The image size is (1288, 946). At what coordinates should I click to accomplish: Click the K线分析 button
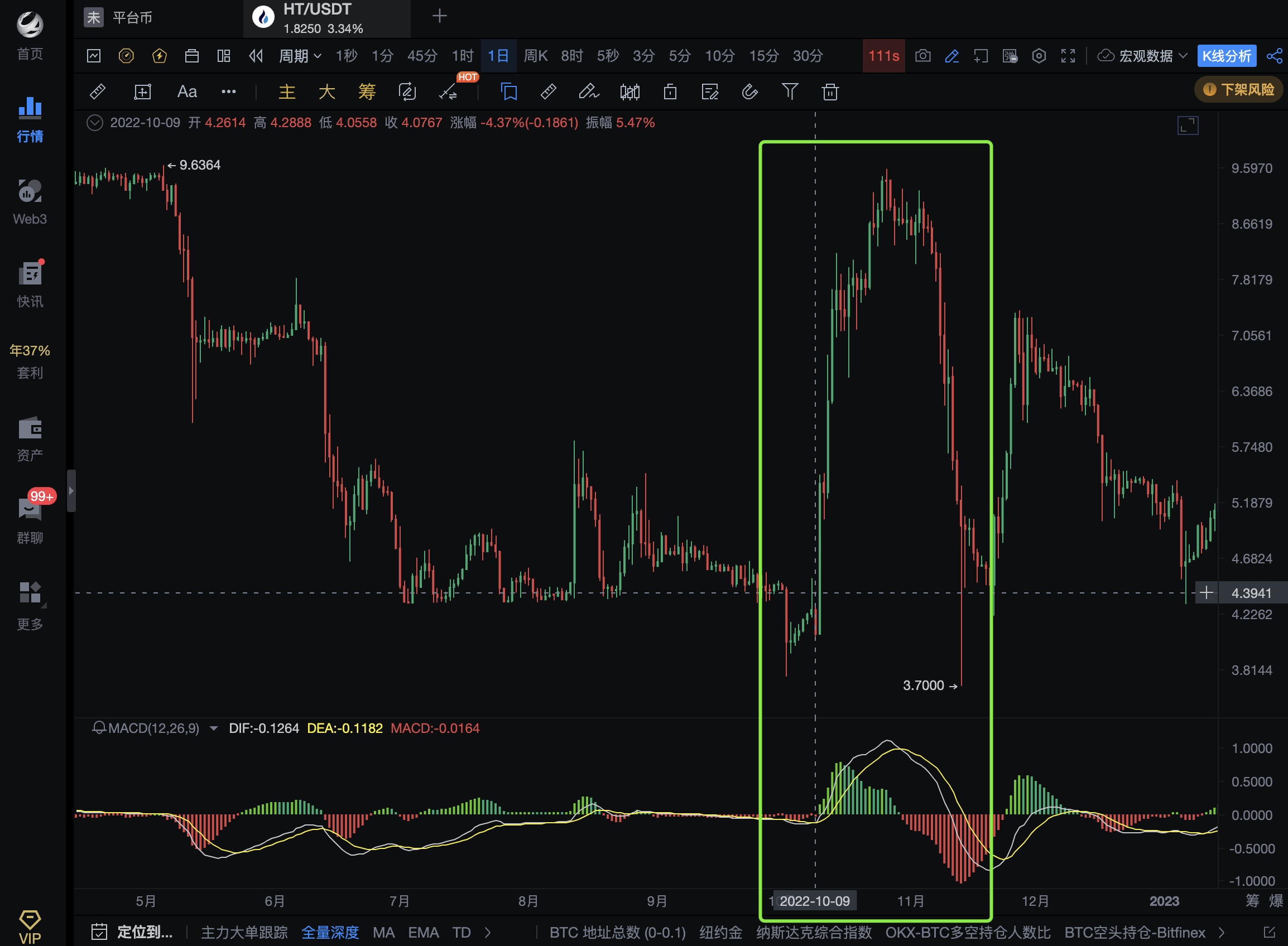coord(1226,56)
